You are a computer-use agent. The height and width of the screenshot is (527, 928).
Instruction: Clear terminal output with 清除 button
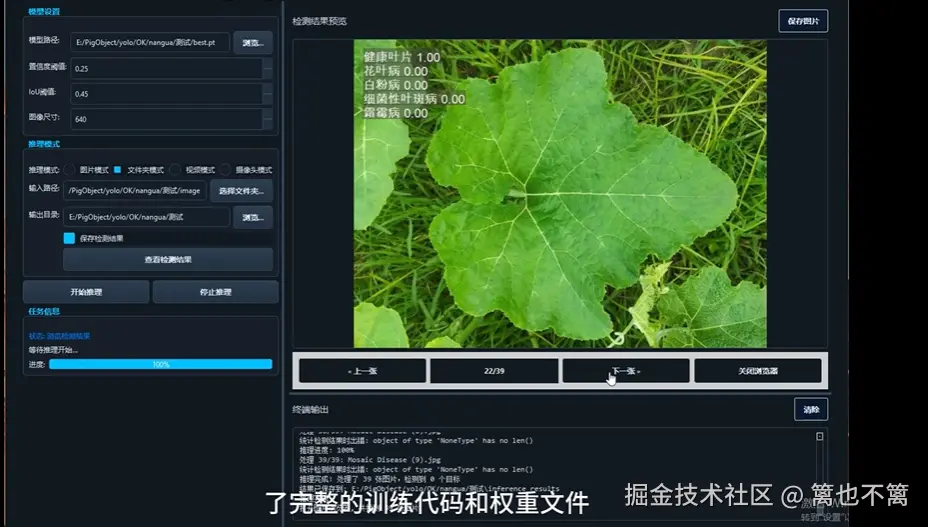811,409
